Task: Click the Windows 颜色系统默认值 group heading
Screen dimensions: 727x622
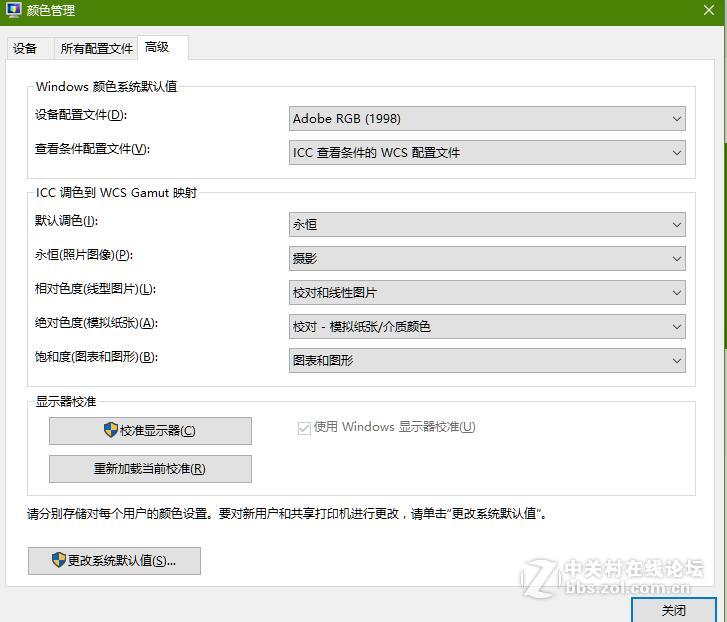Action: tap(107, 86)
